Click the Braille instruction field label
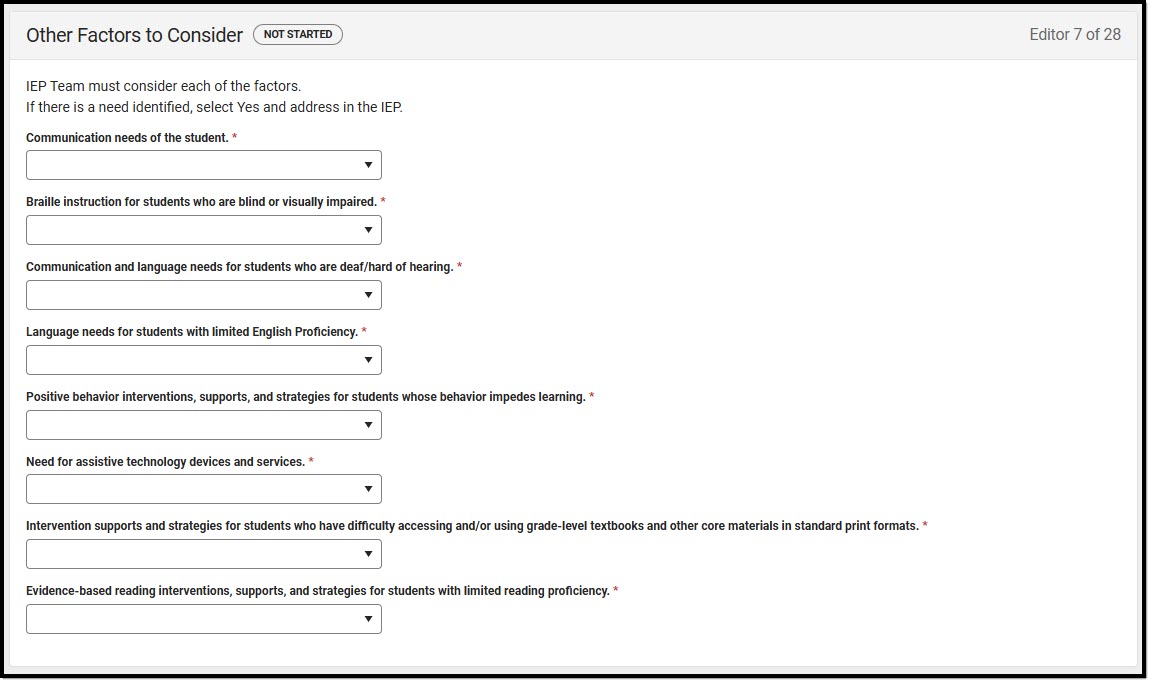 (202, 202)
